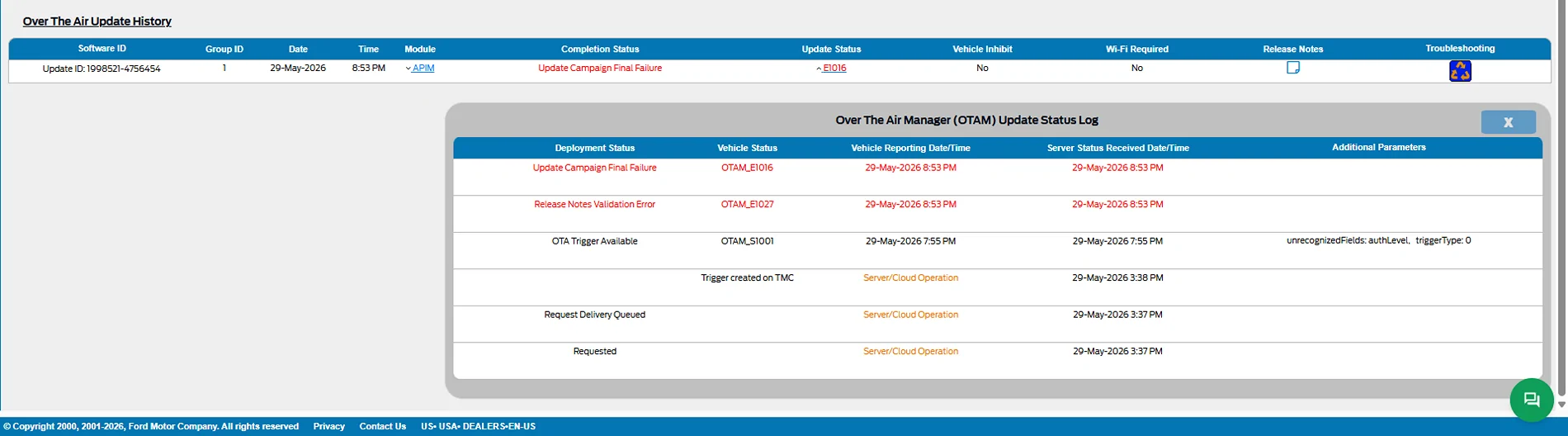Select the Request Delivery Queued row
The width and height of the screenshot is (1568, 436).
pos(998,324)
